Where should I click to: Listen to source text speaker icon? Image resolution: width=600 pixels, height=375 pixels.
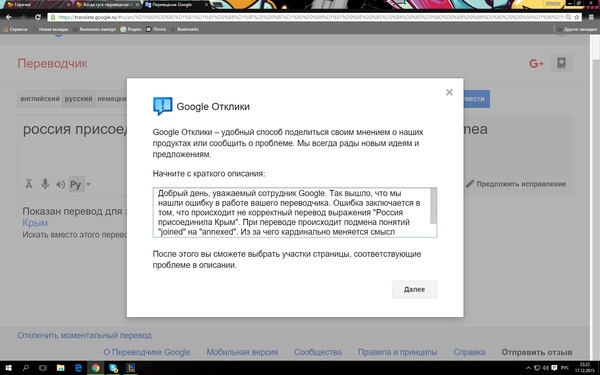60,184
